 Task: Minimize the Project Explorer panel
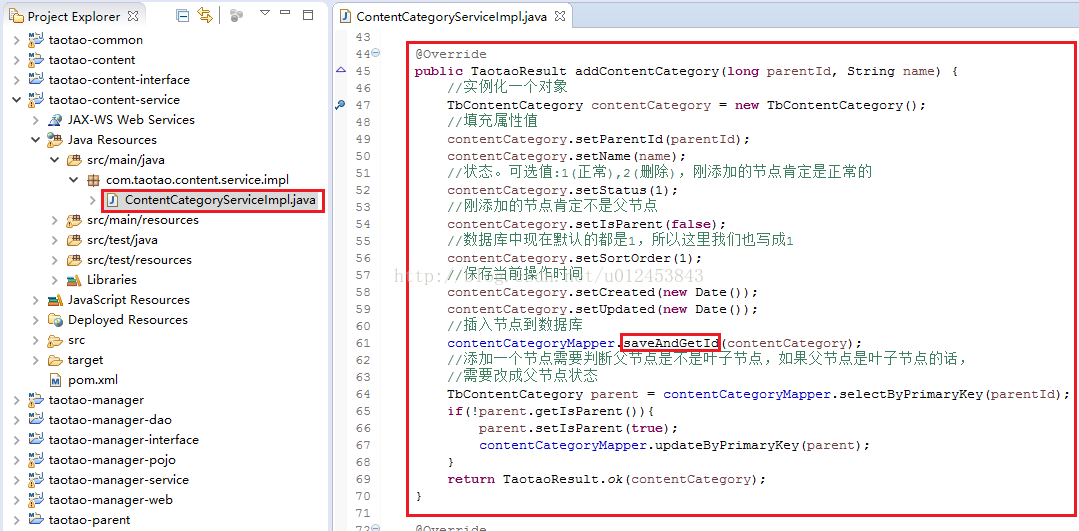287,14
